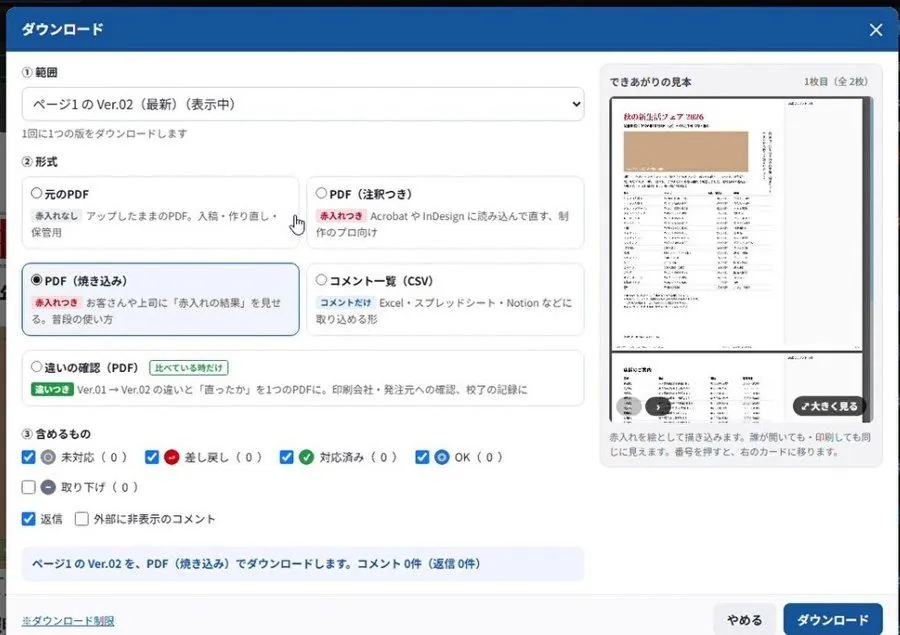This screenshot has height=635, width=900.
Task: Select PDF（焼き込み） radio option
Action: pos(37,280)
